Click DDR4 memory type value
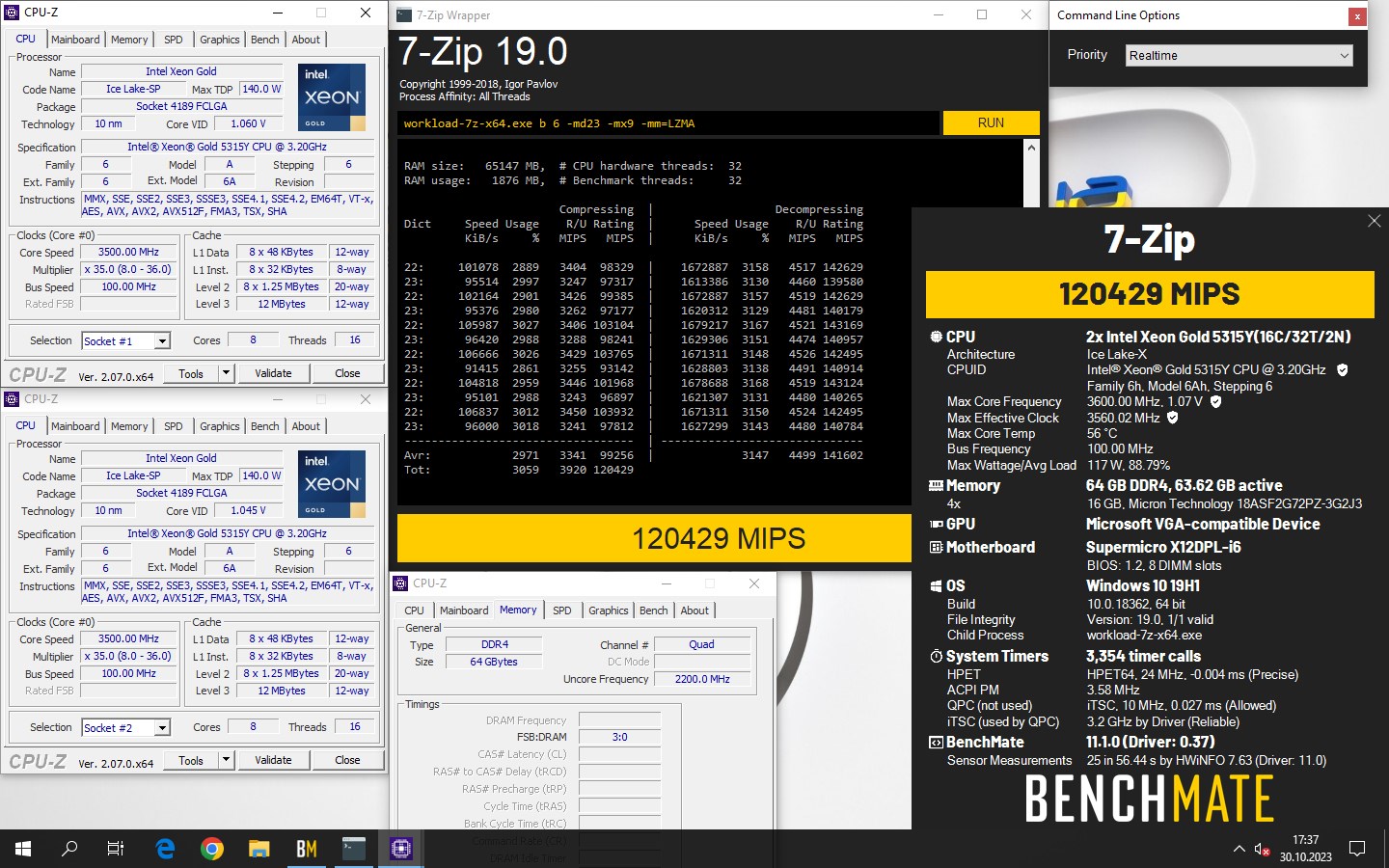The width and height of the screenshot is (1389, 868). click(x=494, y=644)
